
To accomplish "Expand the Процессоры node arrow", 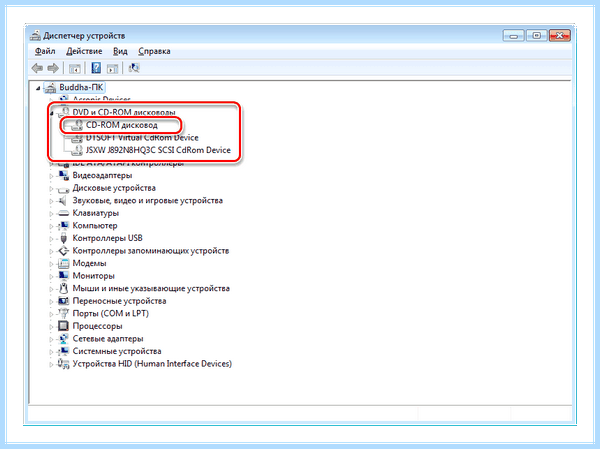I will [x=51, y=327].
